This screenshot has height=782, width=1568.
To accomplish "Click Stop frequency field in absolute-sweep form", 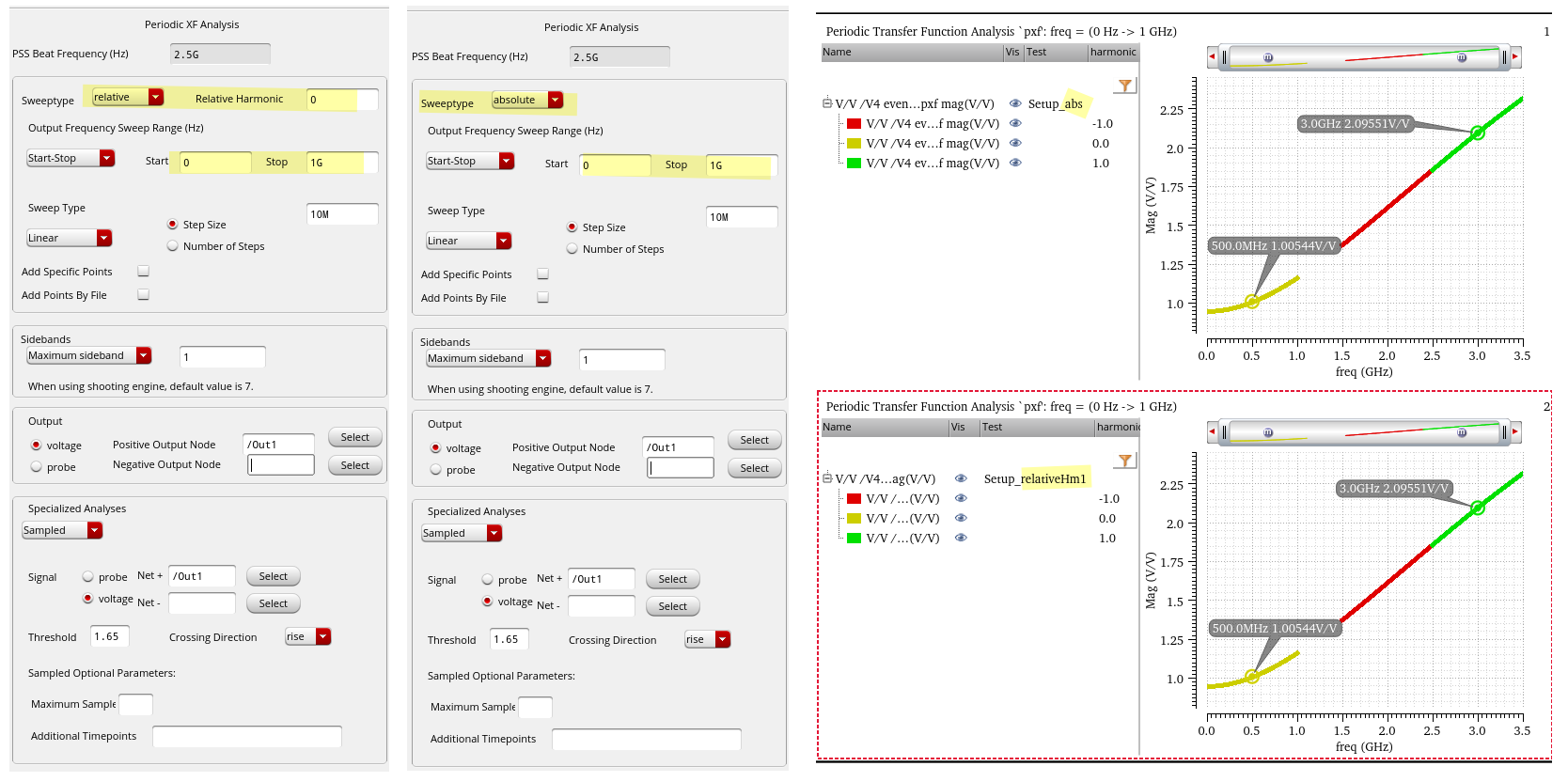I will pyautogui.click(x=742, y=165).
